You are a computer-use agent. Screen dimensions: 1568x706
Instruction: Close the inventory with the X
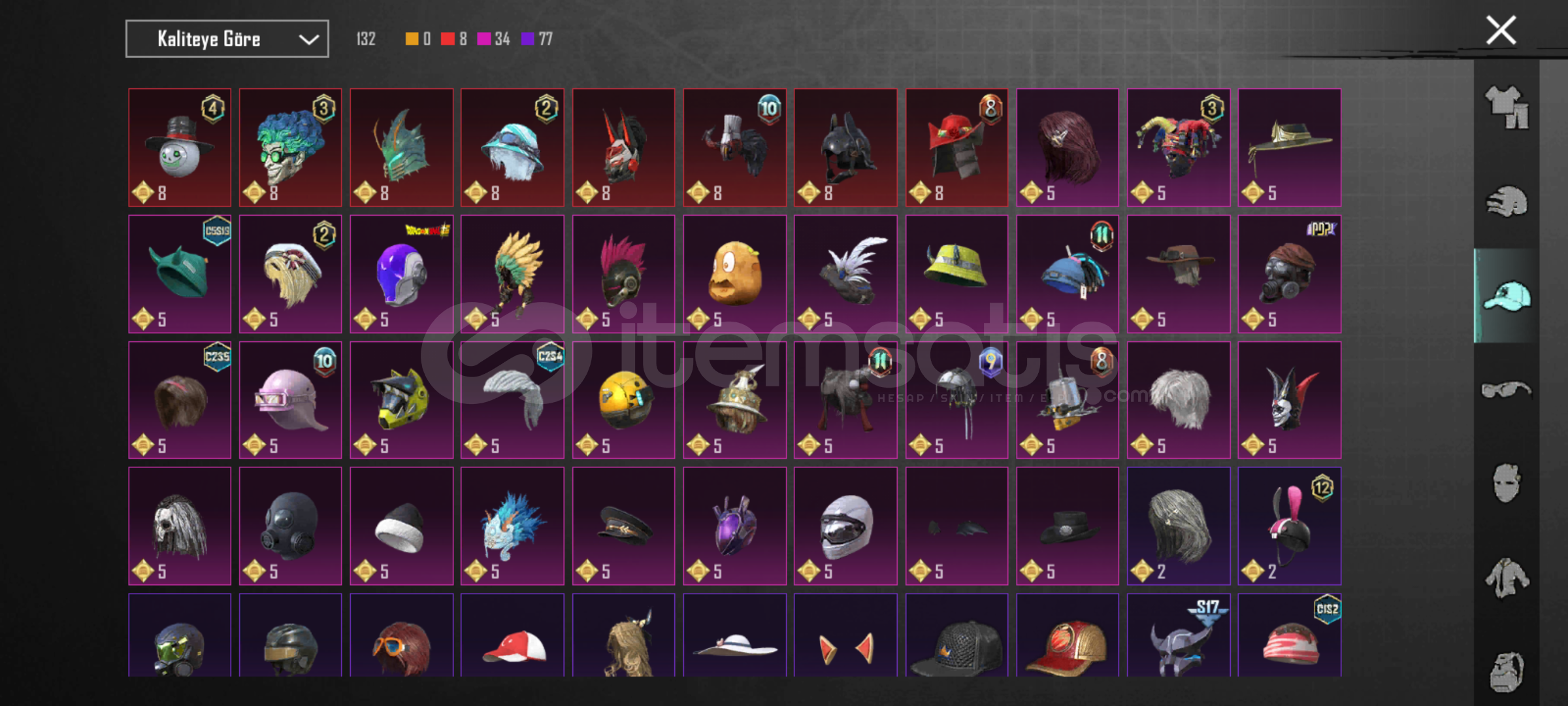(1501, 31)
